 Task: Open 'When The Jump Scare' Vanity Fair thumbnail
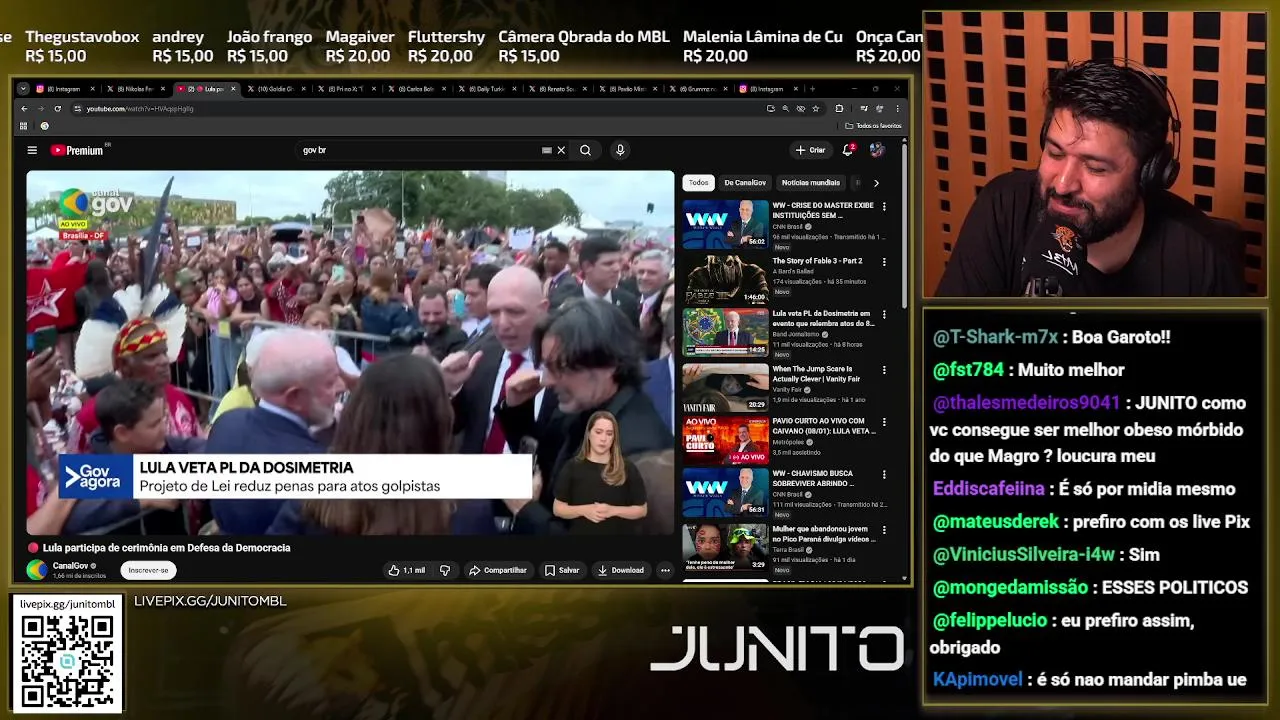point(725,387)
